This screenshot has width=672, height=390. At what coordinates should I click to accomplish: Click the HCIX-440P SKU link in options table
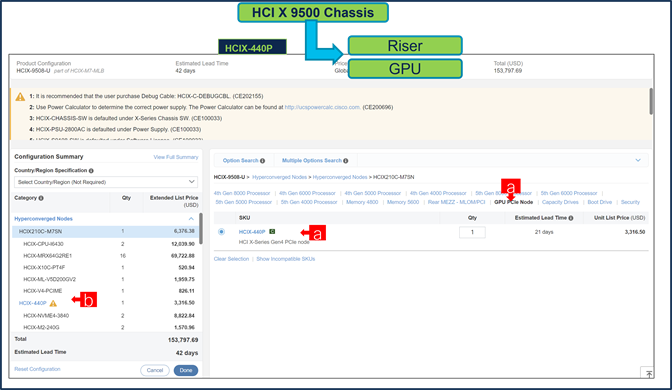(x=252, y=232)
